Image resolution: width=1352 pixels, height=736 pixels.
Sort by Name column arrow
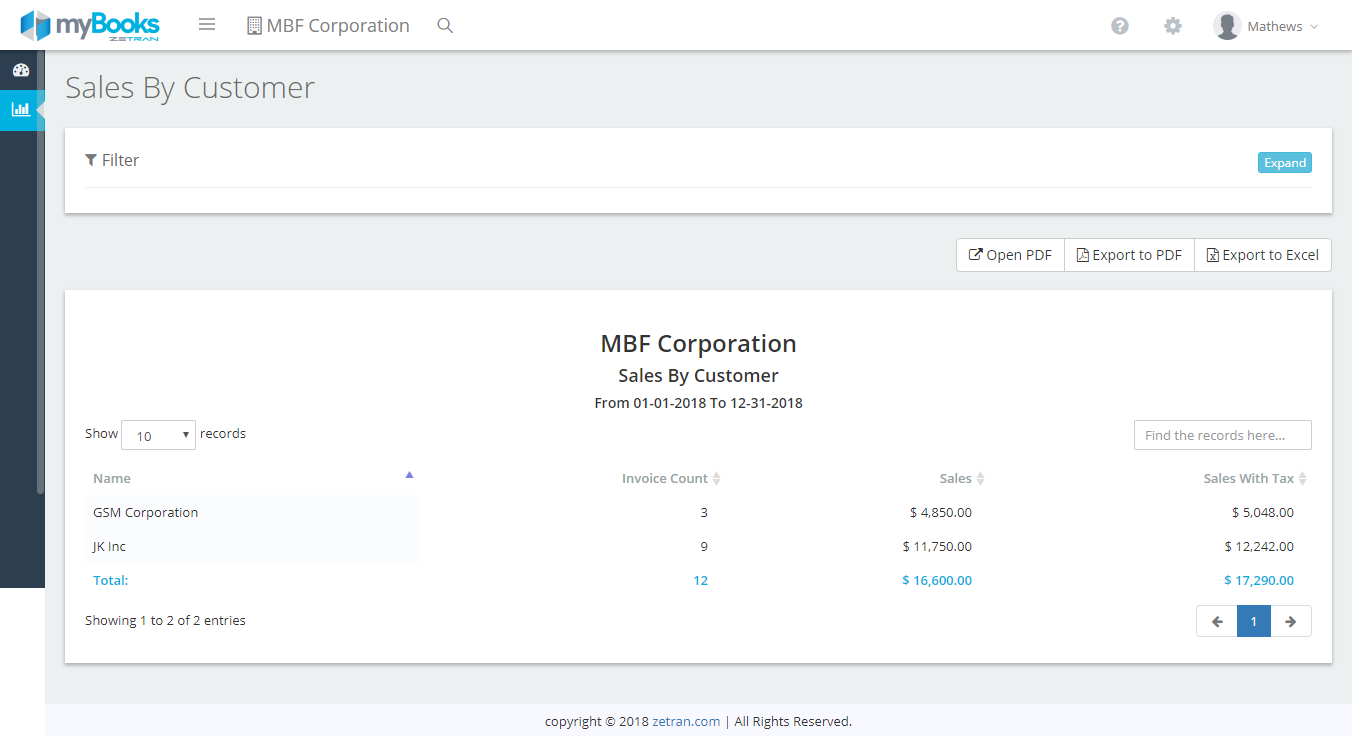[409, 475]
